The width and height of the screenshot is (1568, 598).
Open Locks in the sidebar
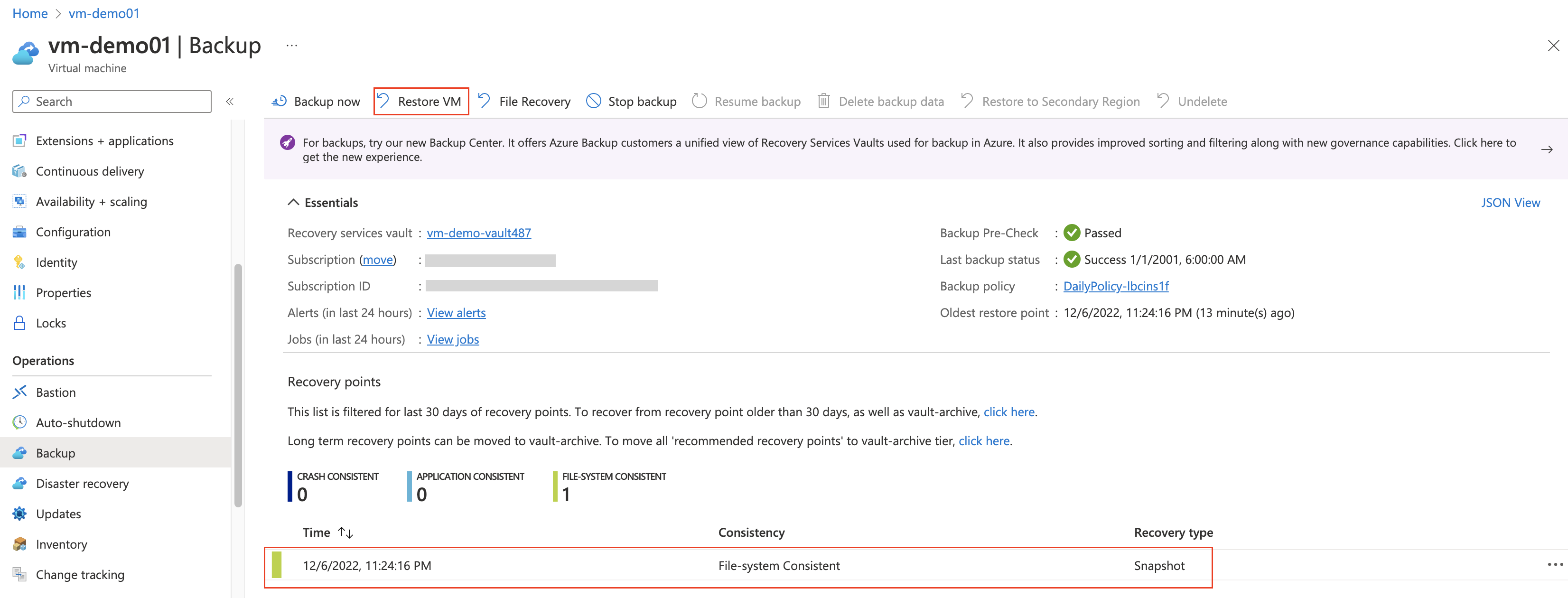click(50, 323)
